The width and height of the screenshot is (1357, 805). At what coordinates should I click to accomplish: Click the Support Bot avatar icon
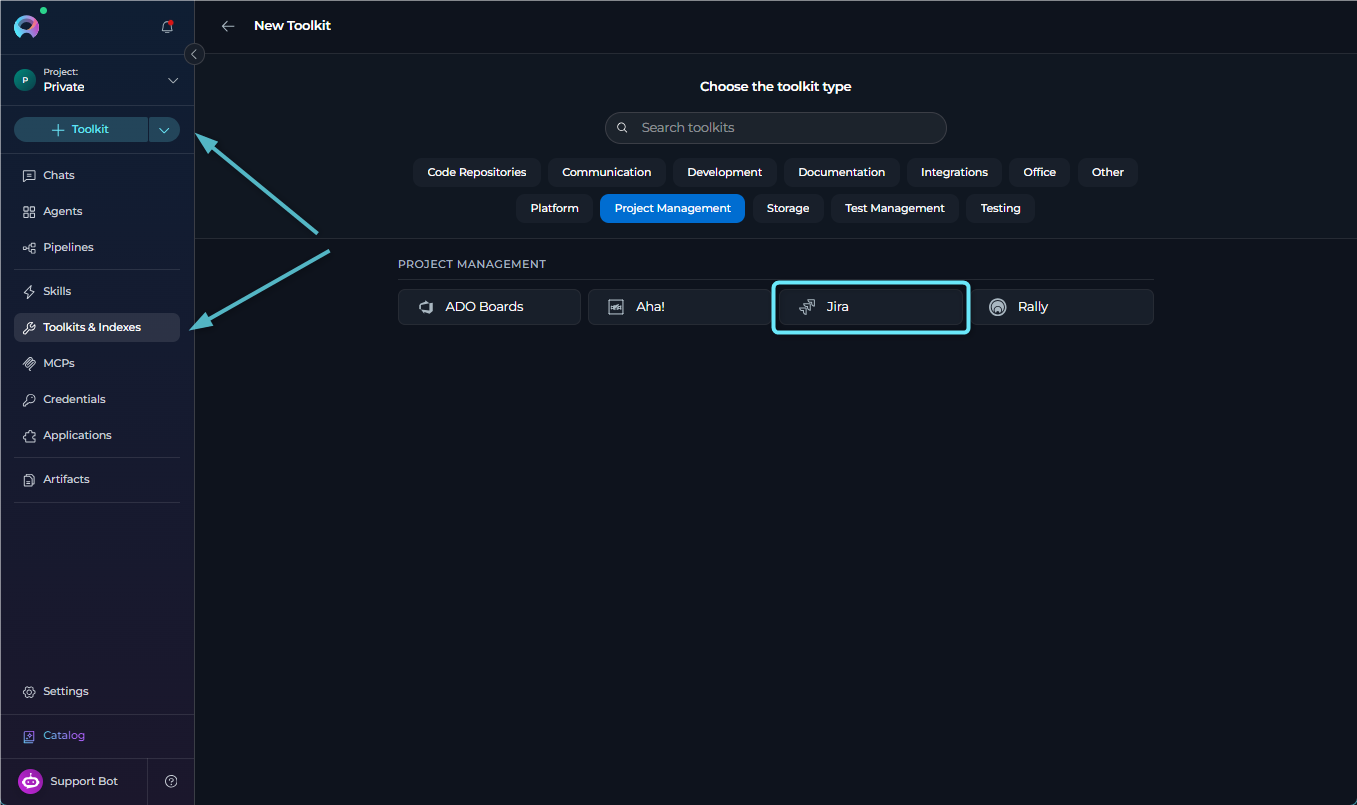pyautogui.click(x=30, y=781)
